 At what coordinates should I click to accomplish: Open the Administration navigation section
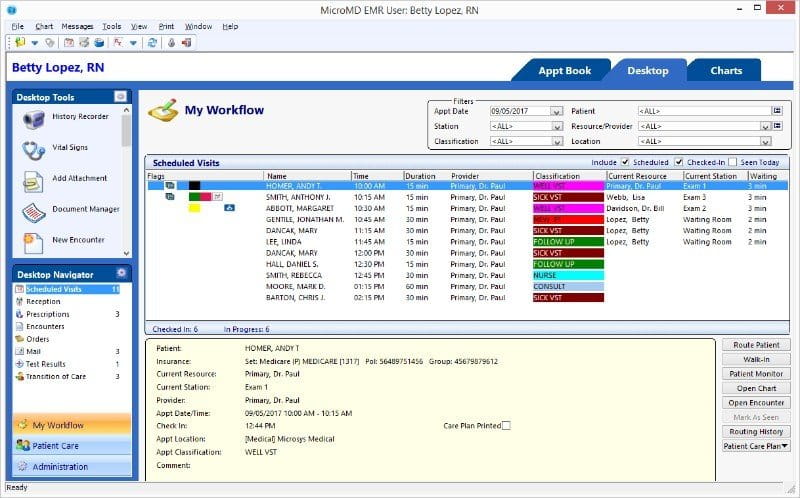click(x=72, y=466)
